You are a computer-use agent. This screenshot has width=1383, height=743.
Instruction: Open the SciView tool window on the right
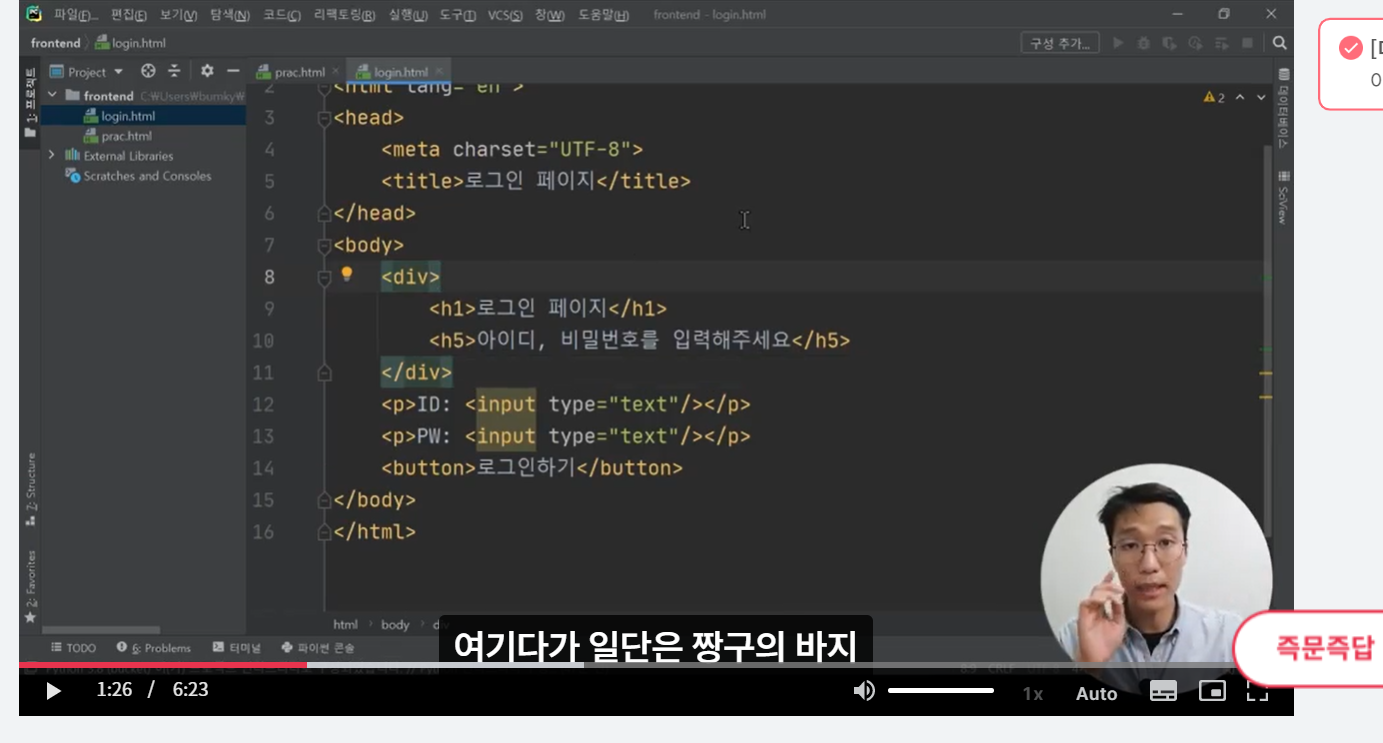click(1283, 199)
